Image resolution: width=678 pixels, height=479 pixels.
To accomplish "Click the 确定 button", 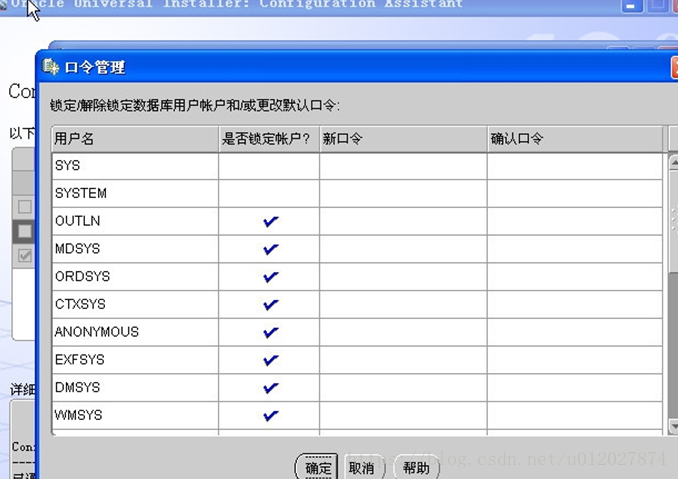I will [317, 467].
